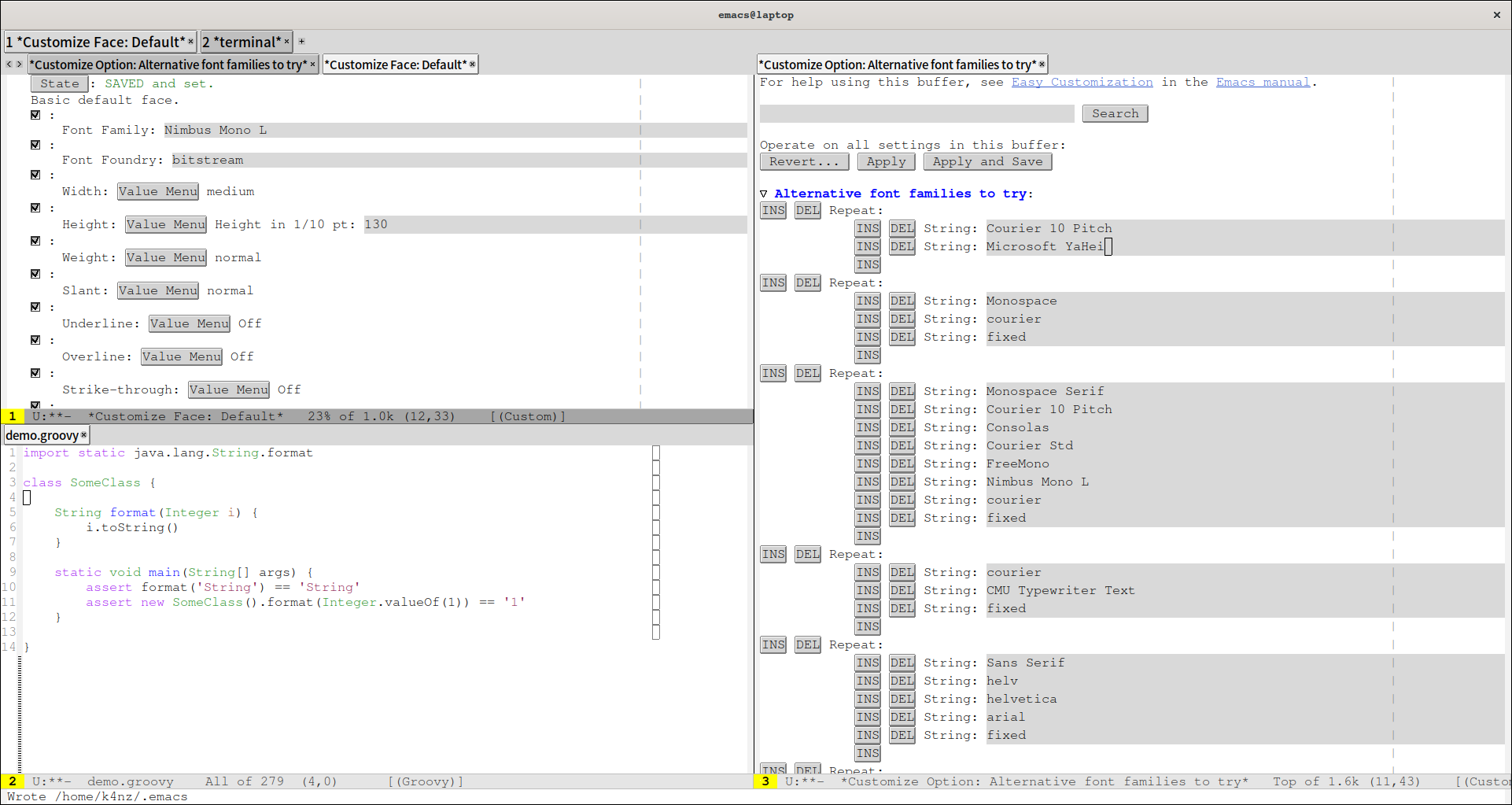This screenshot has width=1512, height=805.
Task: Open the Strike-through Value Menu
Action: point(229,390)
